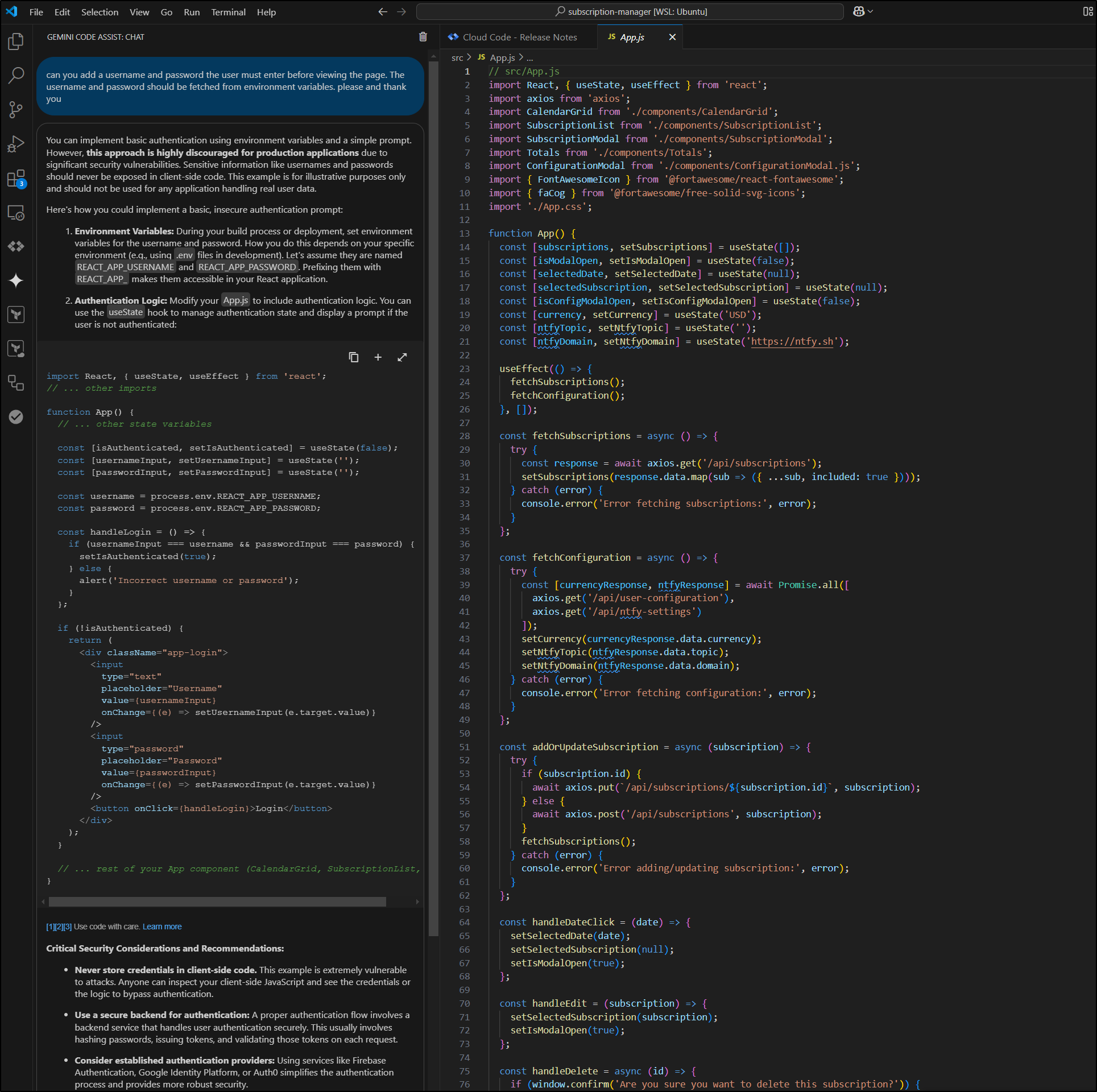1097x1092 pixels.
Task: Open the File menu
Action: (36, 12)
